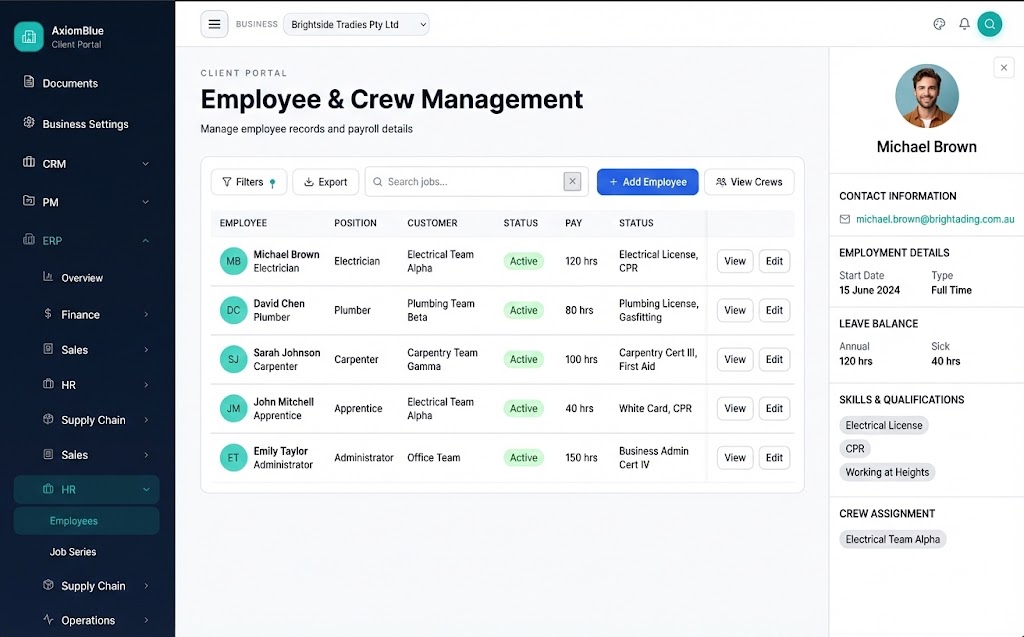This screenshot has width=1024, height=637.
Task: Select the Documents icon in the sidebar
Action: pos(28,83)
